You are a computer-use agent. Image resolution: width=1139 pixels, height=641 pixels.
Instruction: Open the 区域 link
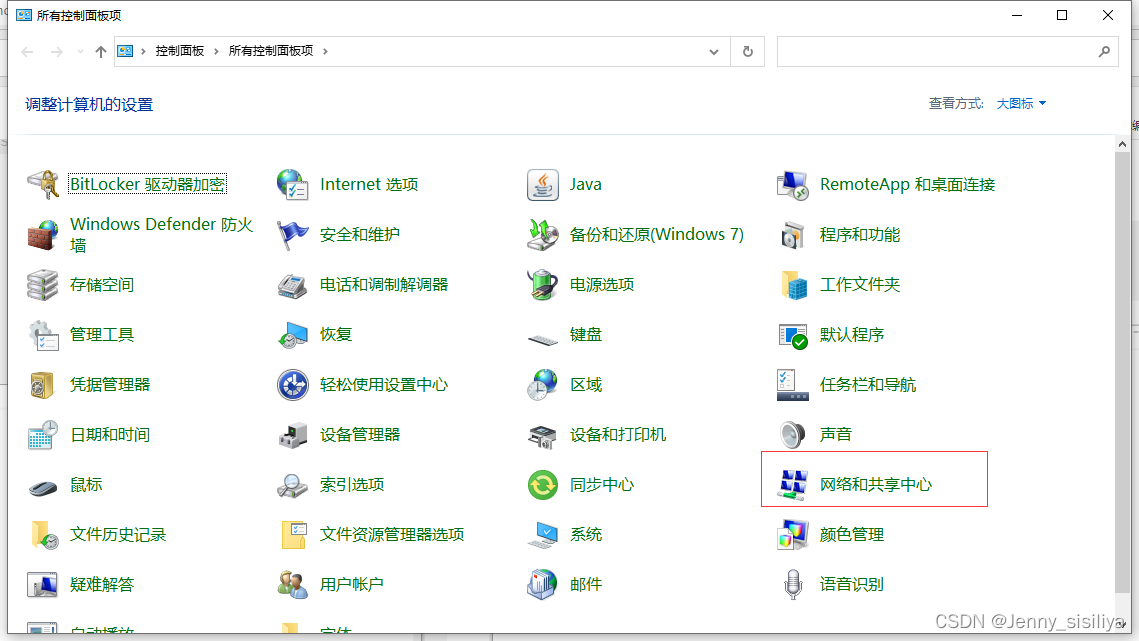pyautogui.click(x=585, y=385)
